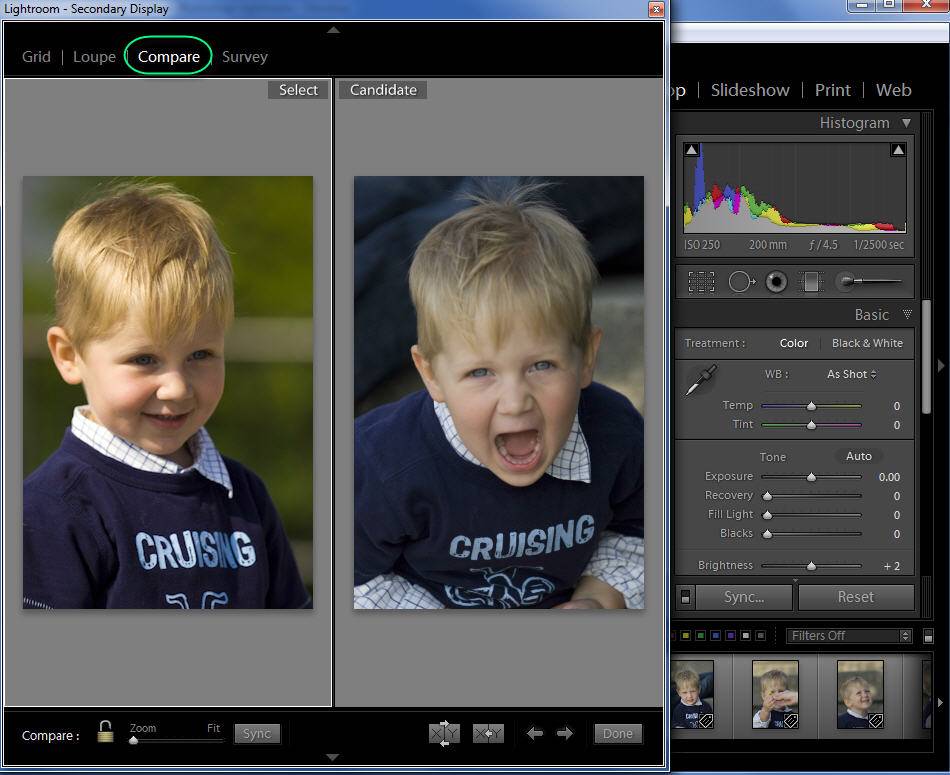
Task: Select the Compare view tab
Action: pos(168,57)
